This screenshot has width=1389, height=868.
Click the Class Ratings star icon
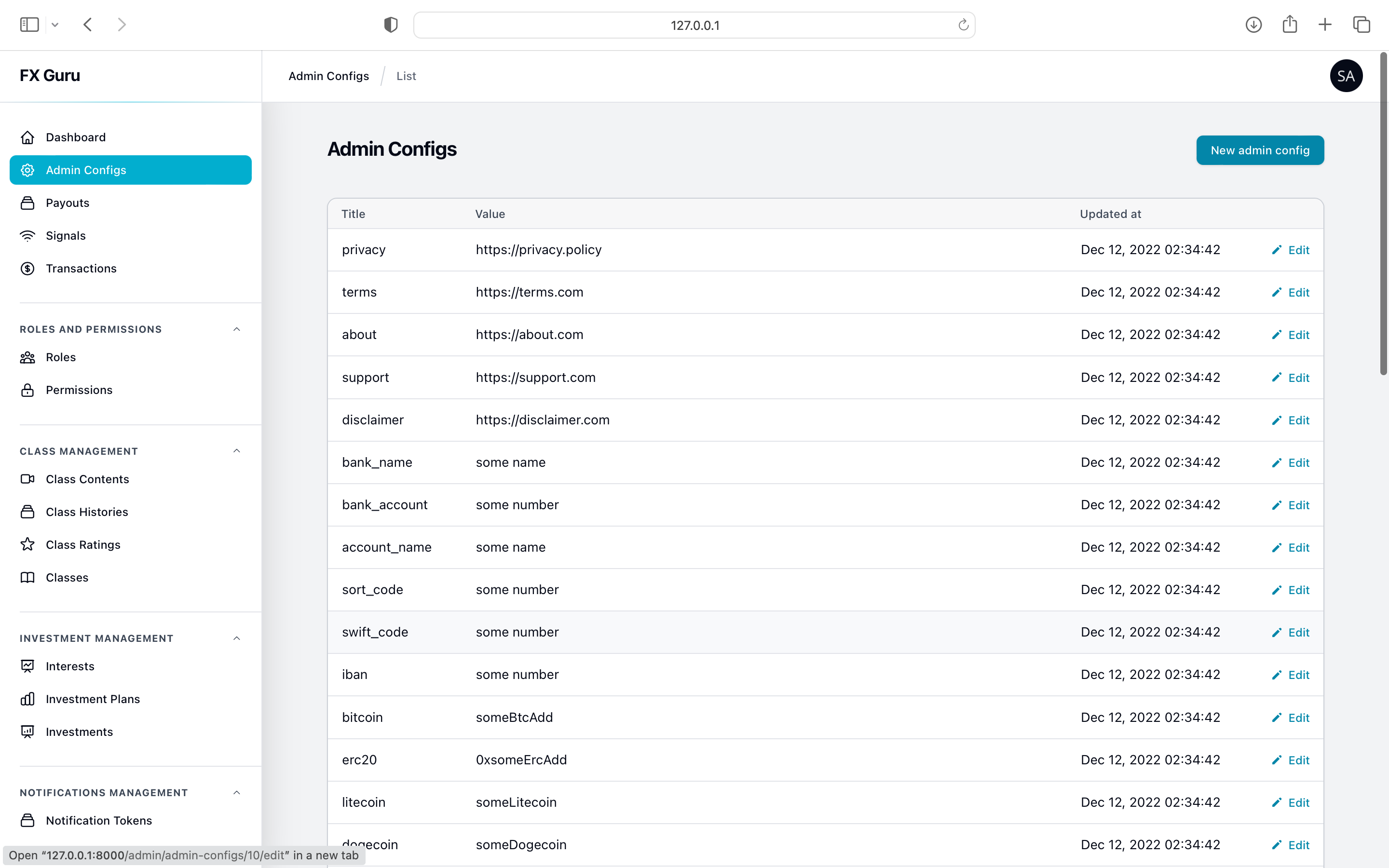(x=27, y=544)
